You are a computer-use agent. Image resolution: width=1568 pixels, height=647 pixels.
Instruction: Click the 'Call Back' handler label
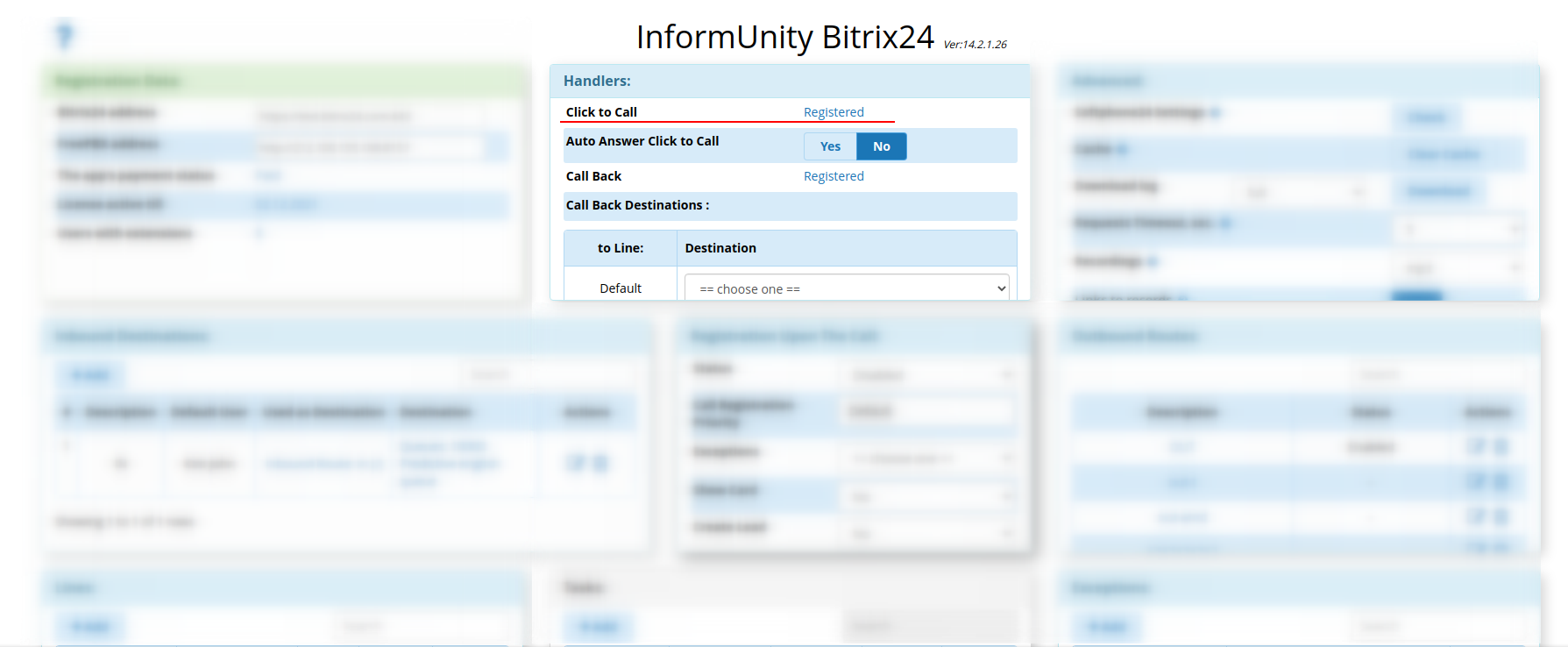tap(593, 176)
